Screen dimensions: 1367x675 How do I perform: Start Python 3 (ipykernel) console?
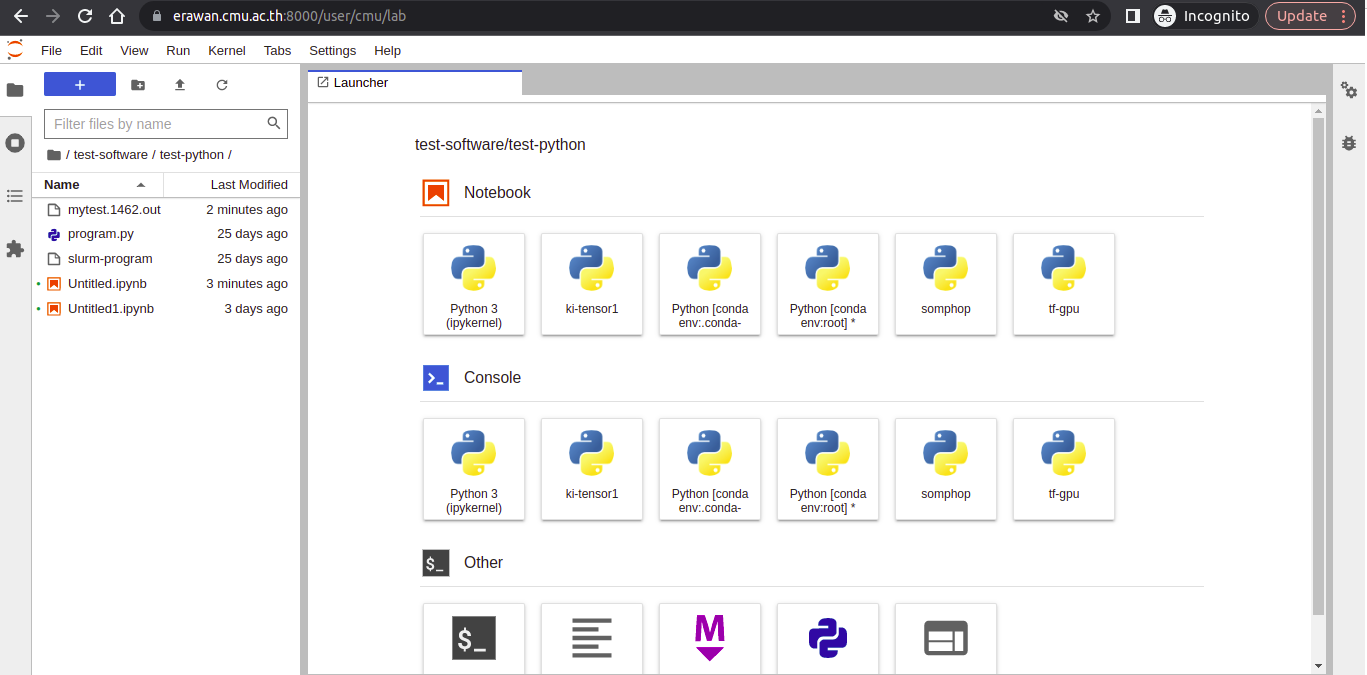[474, 469]
